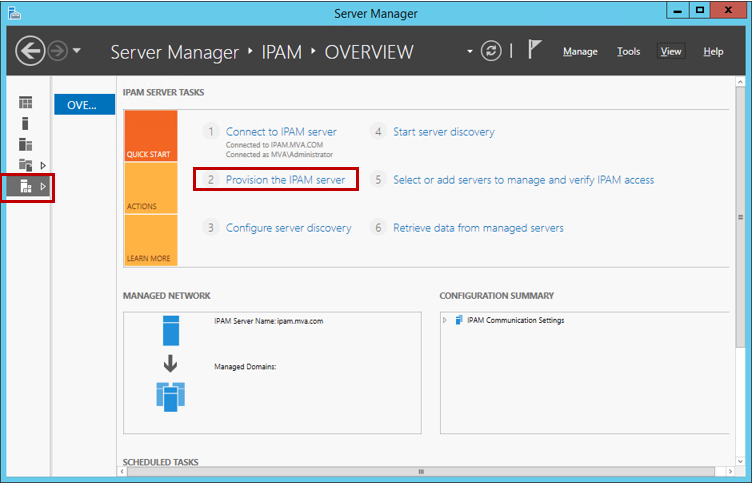
Task: Click the managed domains servers icon
Action: pyautogui.click(x=170, y=397)
